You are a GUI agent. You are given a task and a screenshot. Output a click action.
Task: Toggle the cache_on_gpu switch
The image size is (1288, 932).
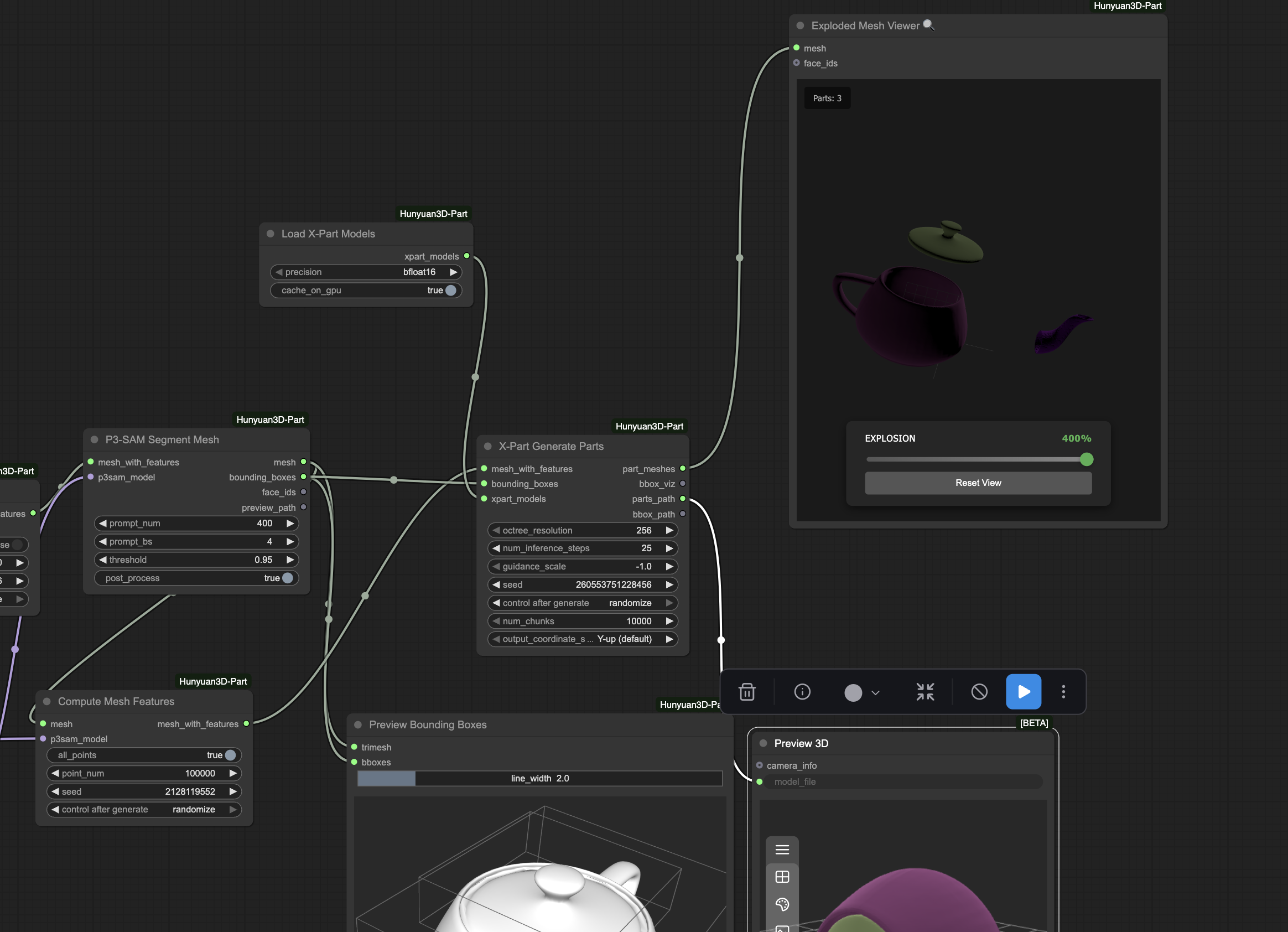450,290
